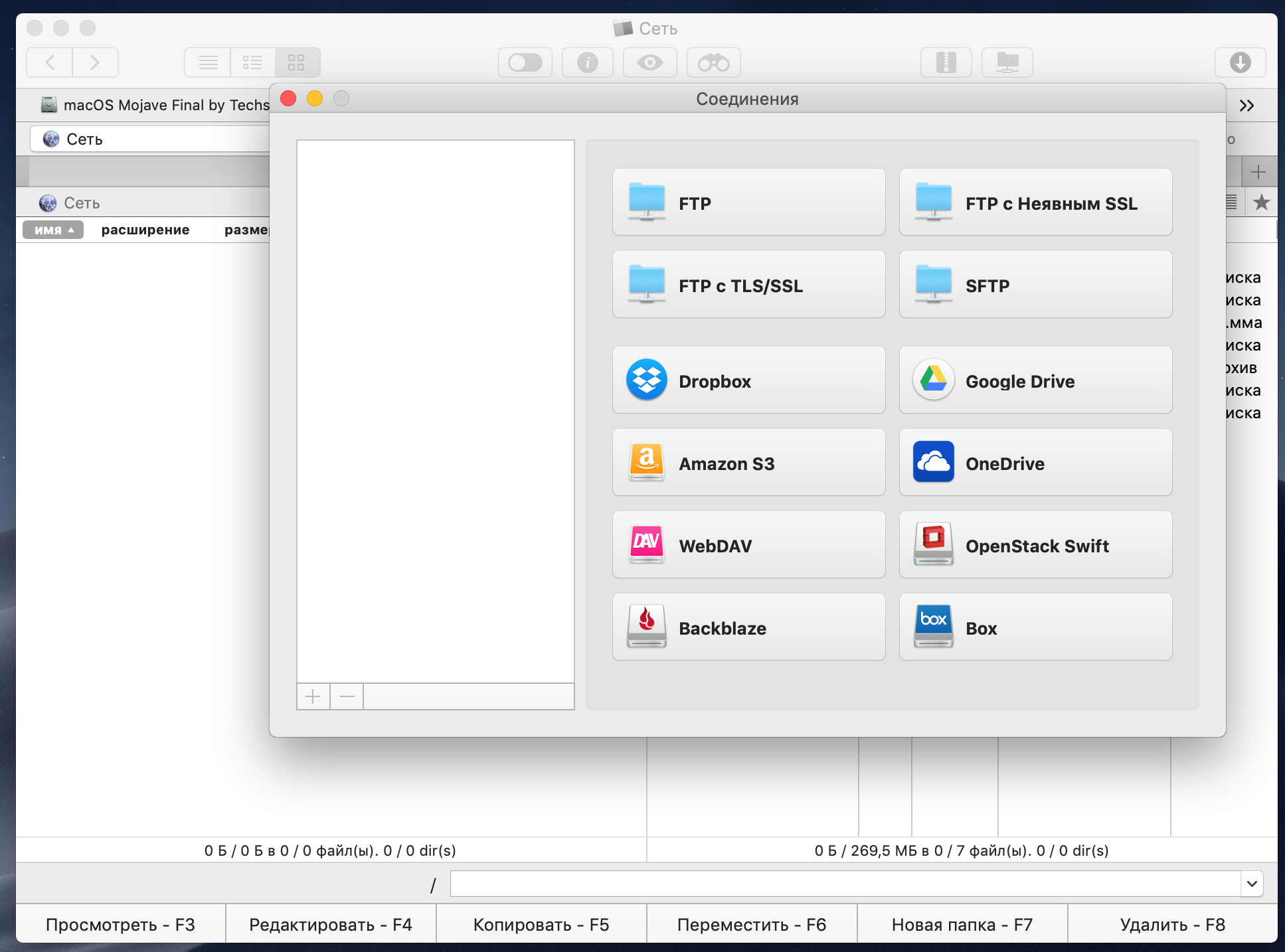Click the history list icon near star
This screenshot has width=1285, height=952.
click(x=1231, y=202)
